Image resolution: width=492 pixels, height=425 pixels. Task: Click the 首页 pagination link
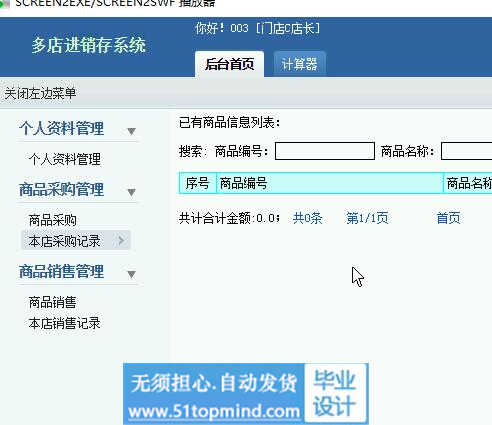tap(448, 218)
